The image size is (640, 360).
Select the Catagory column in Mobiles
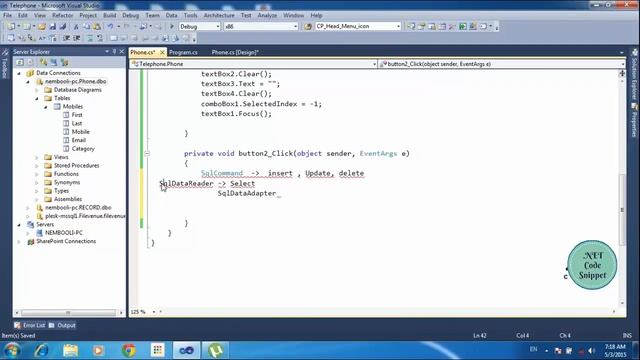tap(83, 149)
